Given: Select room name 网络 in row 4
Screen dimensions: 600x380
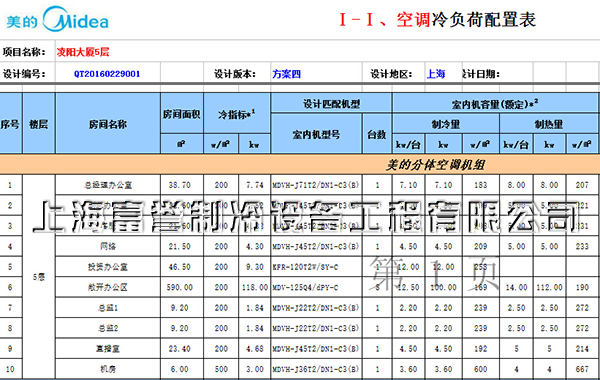Looking at the screenshot, I should 108,246.
